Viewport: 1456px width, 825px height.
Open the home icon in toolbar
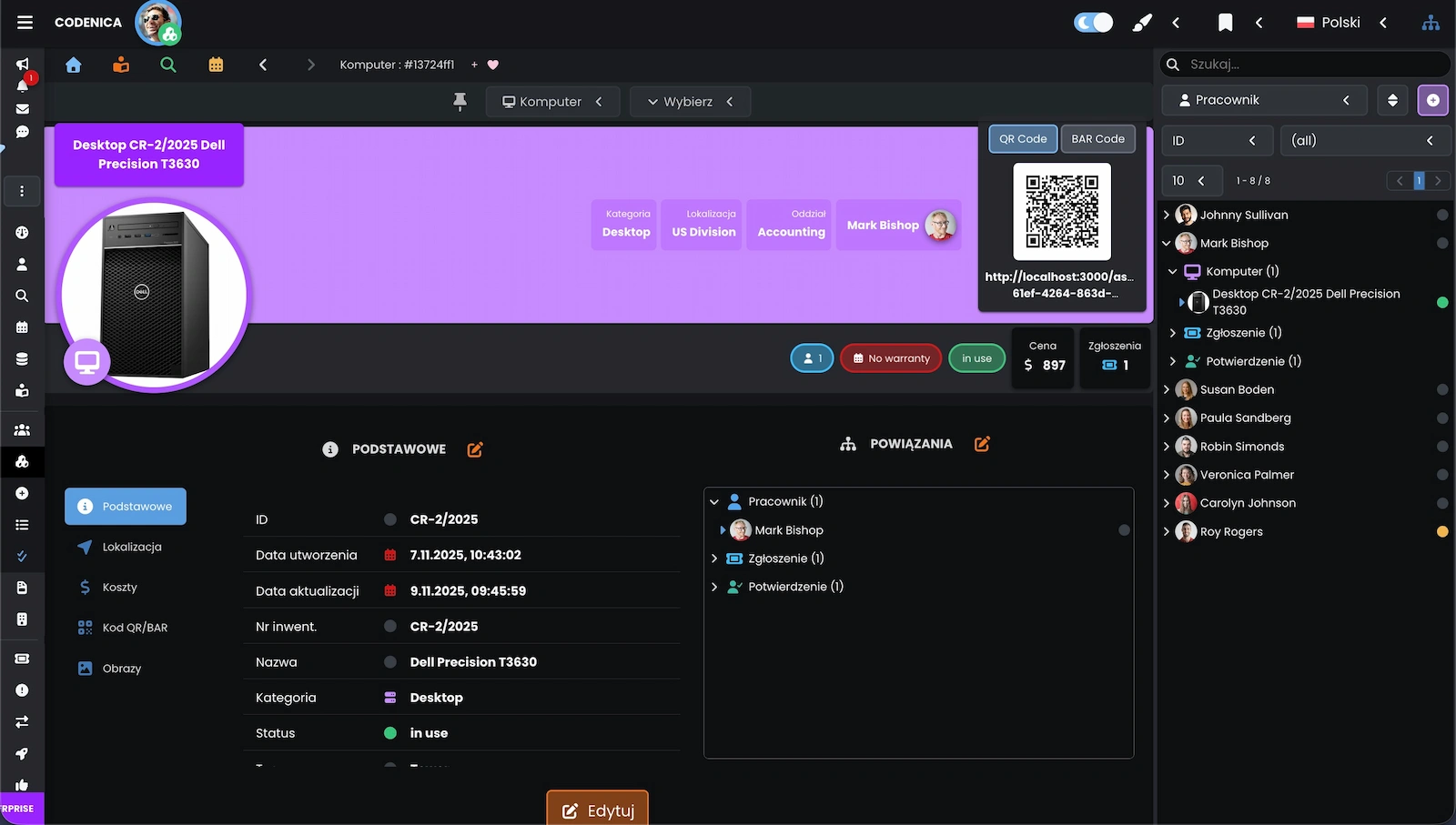click(74, 65)
